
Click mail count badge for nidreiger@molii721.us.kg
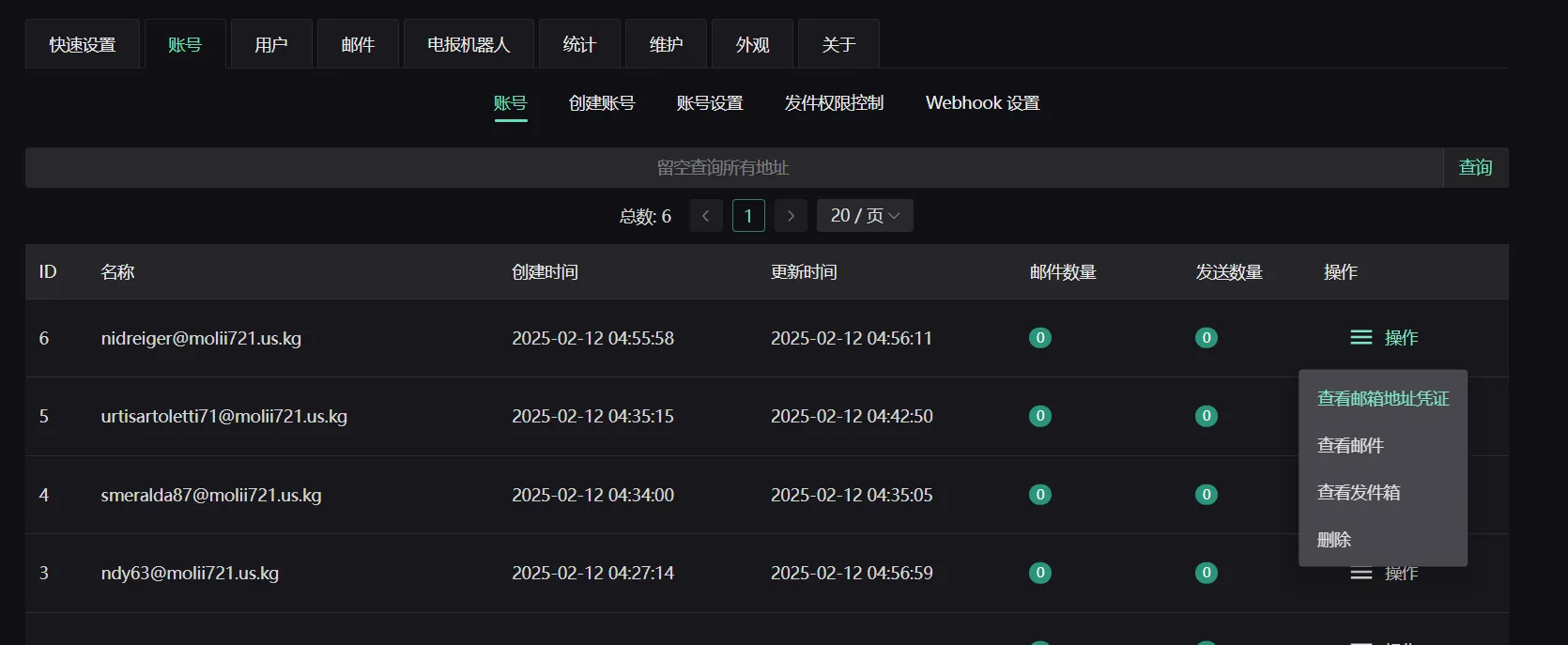tap(1040, 337)
